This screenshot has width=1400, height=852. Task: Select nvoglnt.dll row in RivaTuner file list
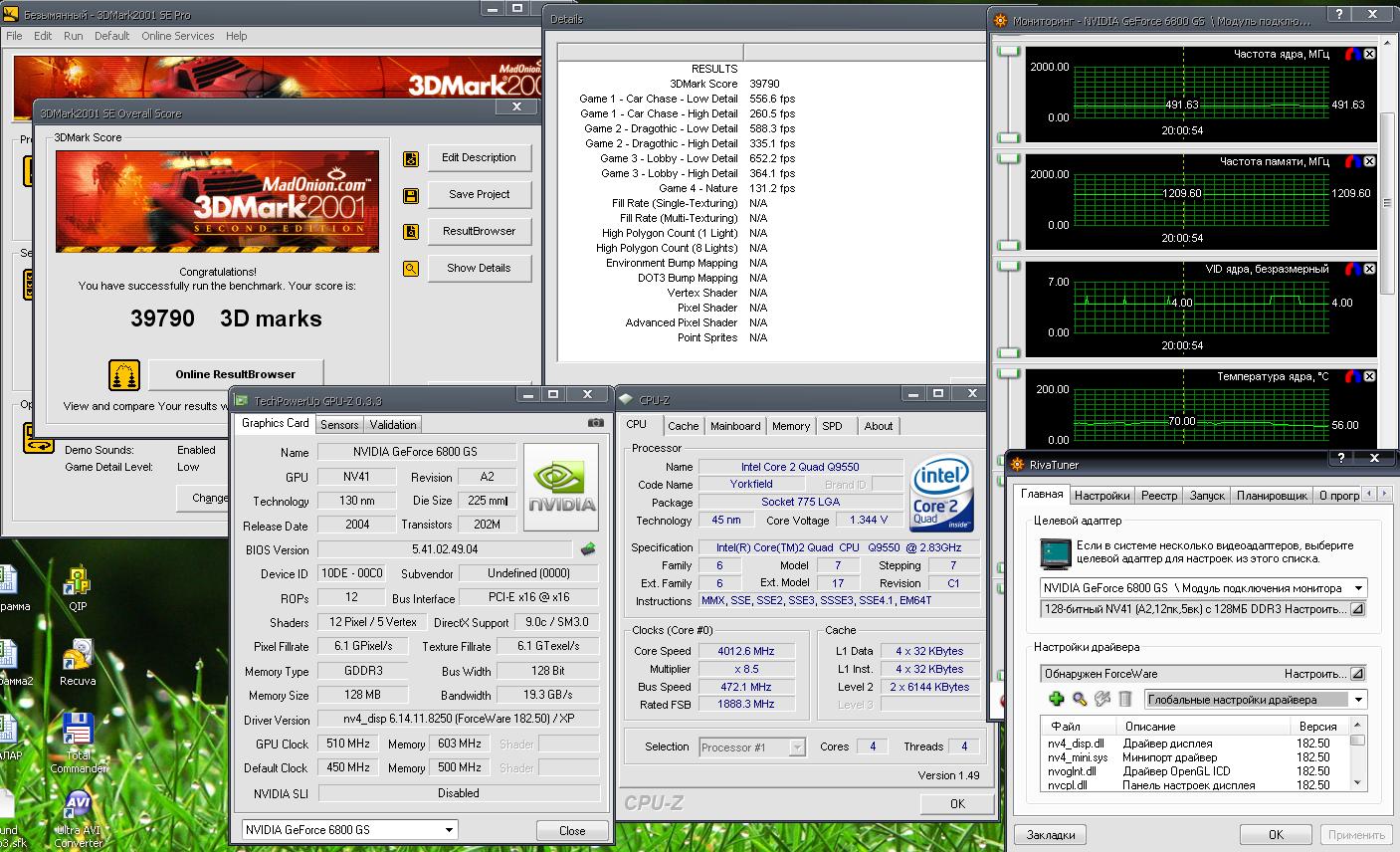[x=1194, y=771]
